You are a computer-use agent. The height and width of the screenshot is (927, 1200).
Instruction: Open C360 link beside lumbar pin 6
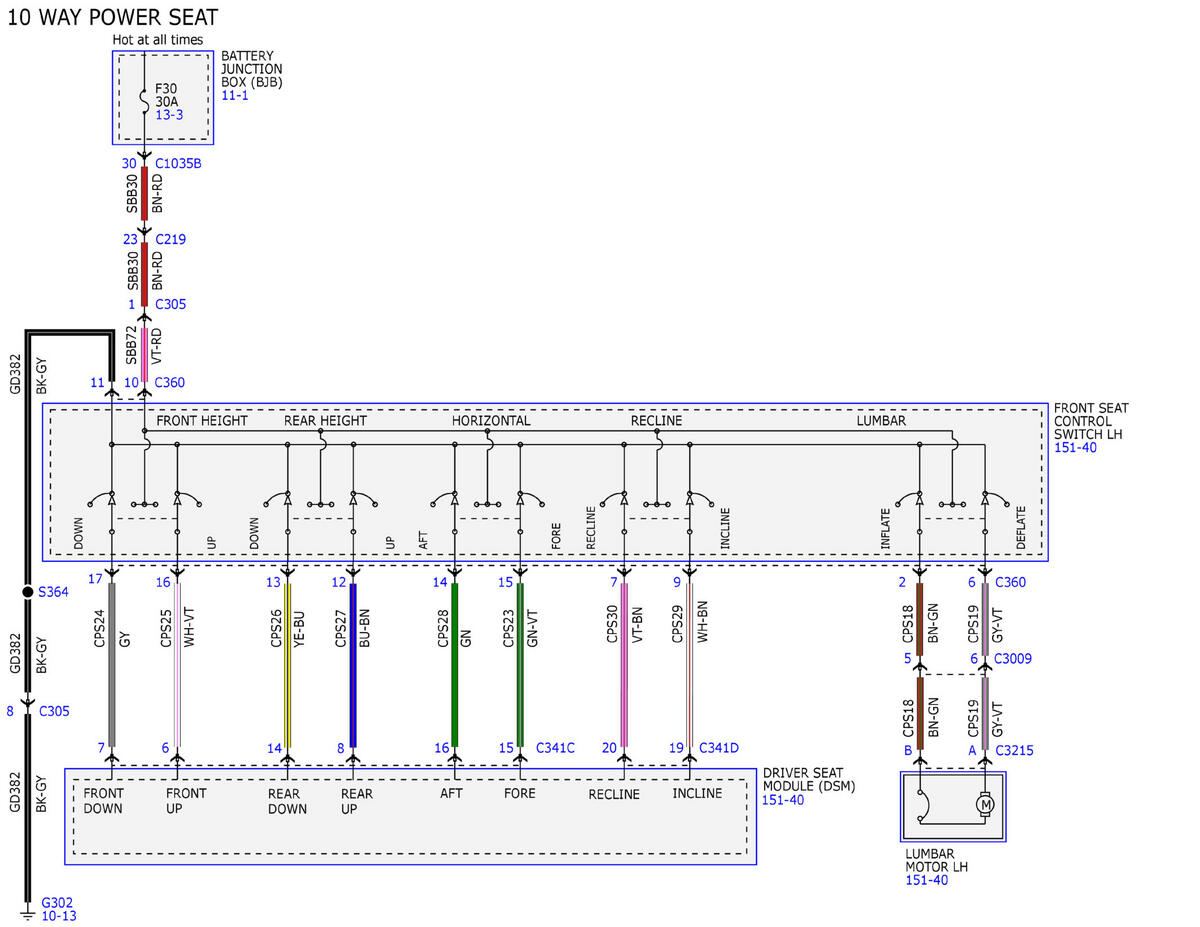tap(1012, 582)
